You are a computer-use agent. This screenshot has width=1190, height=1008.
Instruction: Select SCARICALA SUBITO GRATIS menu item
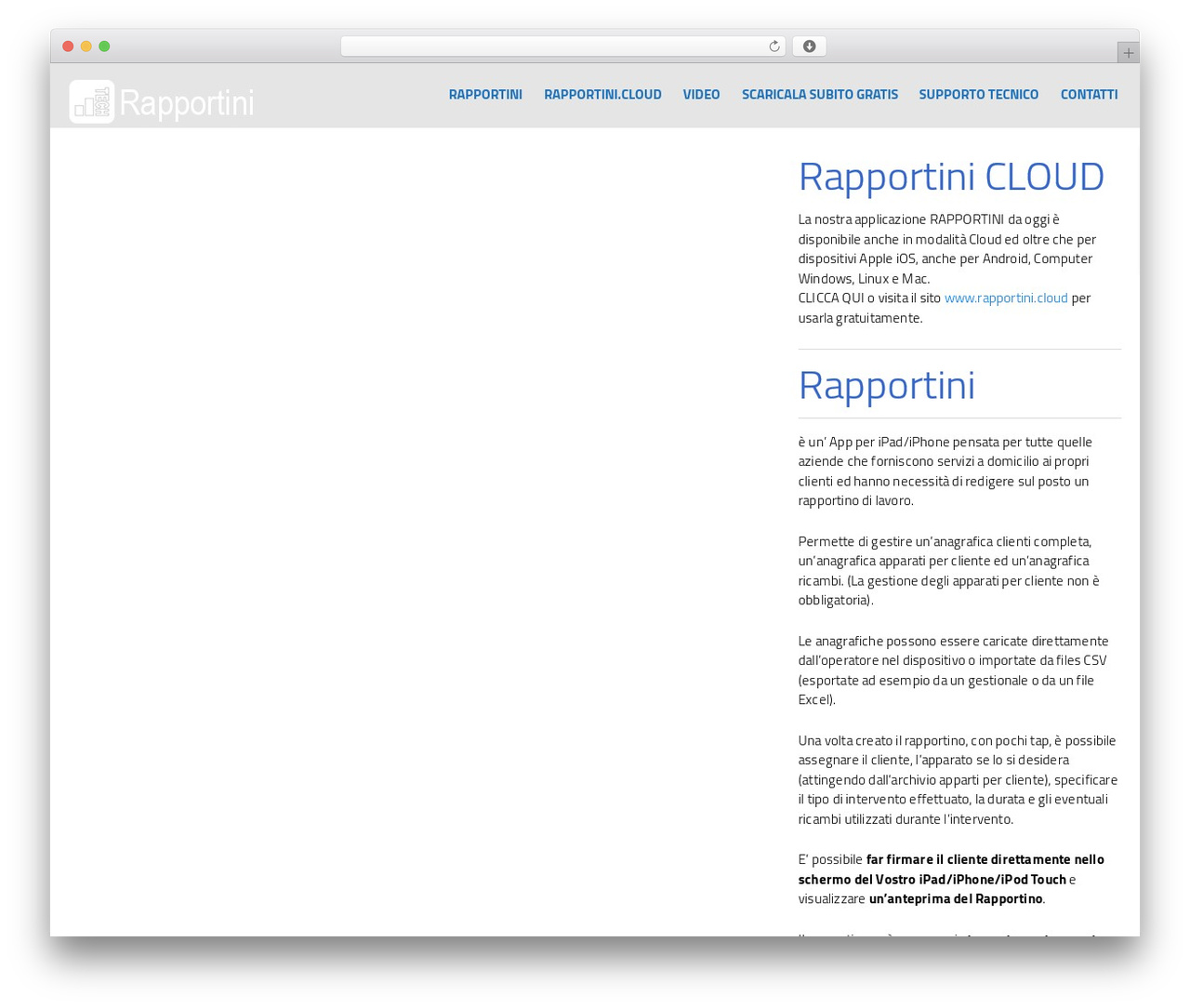pyautogui.click(x=820, y=94)
